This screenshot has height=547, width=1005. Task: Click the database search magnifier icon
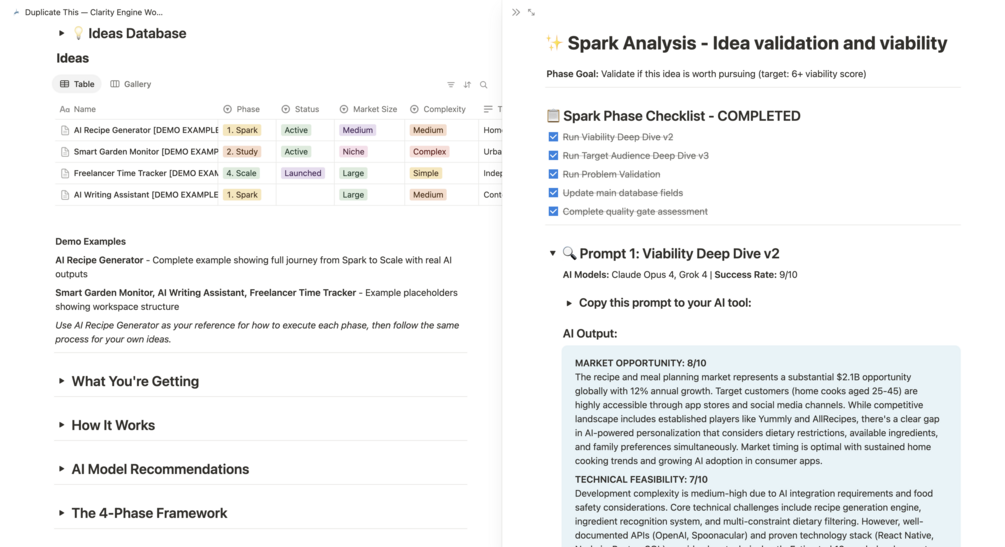pyautogui.click(x=484, y=85)
